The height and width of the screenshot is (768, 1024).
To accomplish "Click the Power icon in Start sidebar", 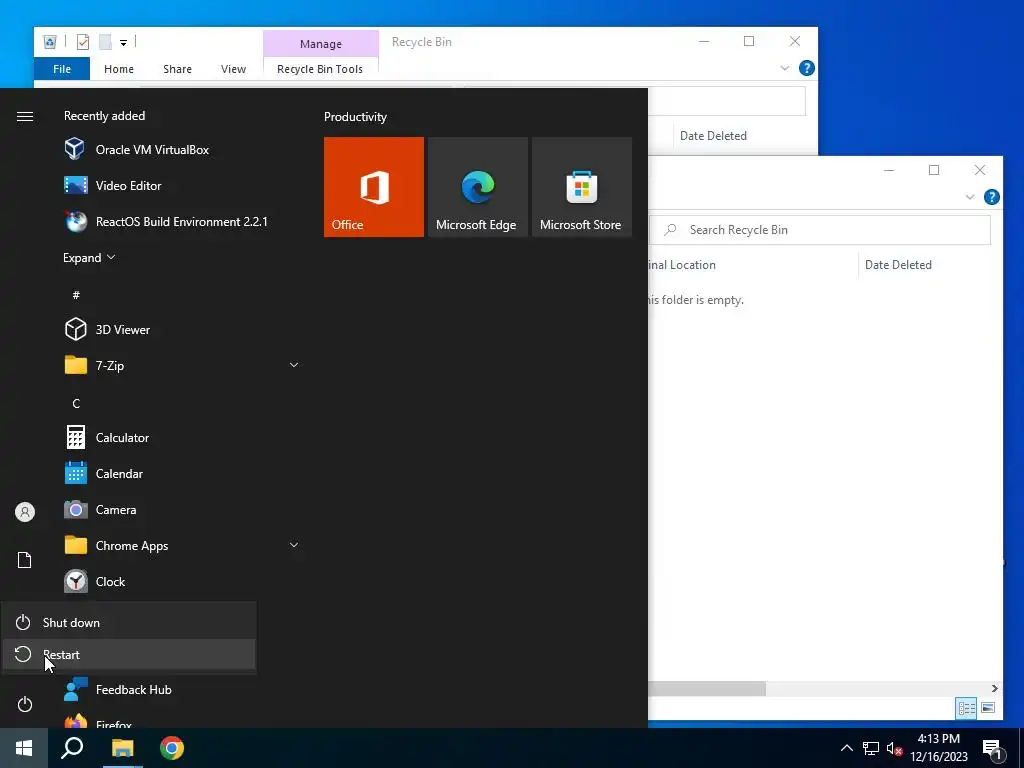I will click(25, 704).
